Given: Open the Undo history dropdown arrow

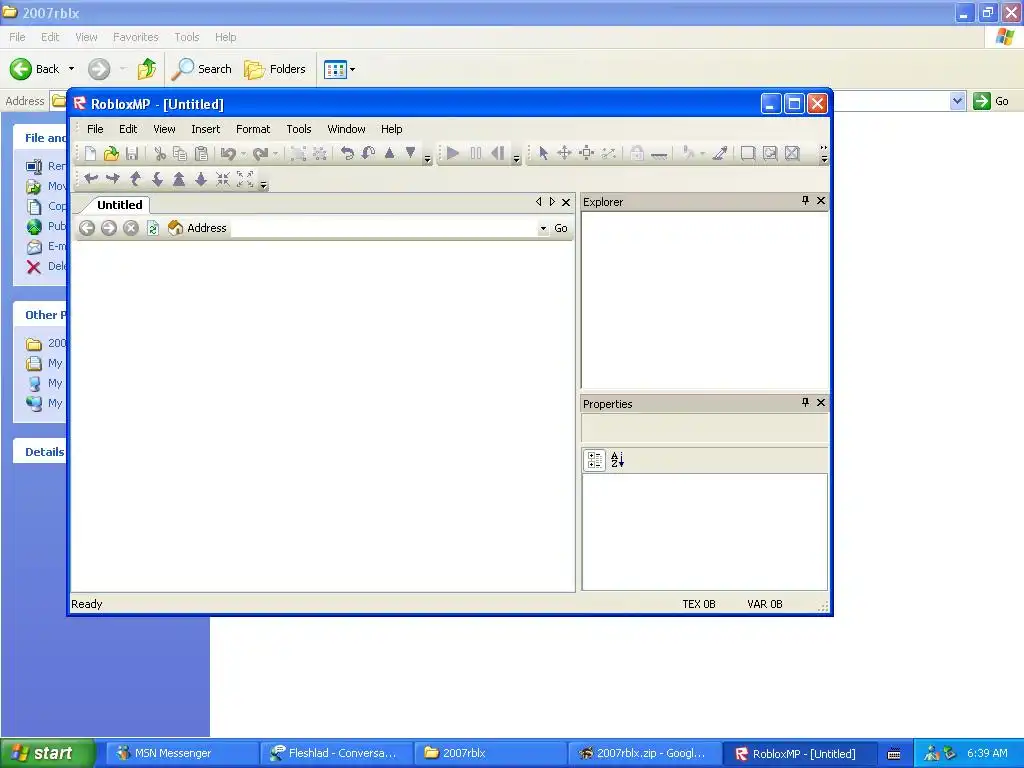Looking at the screenshot, I should (x=243, y=154).
